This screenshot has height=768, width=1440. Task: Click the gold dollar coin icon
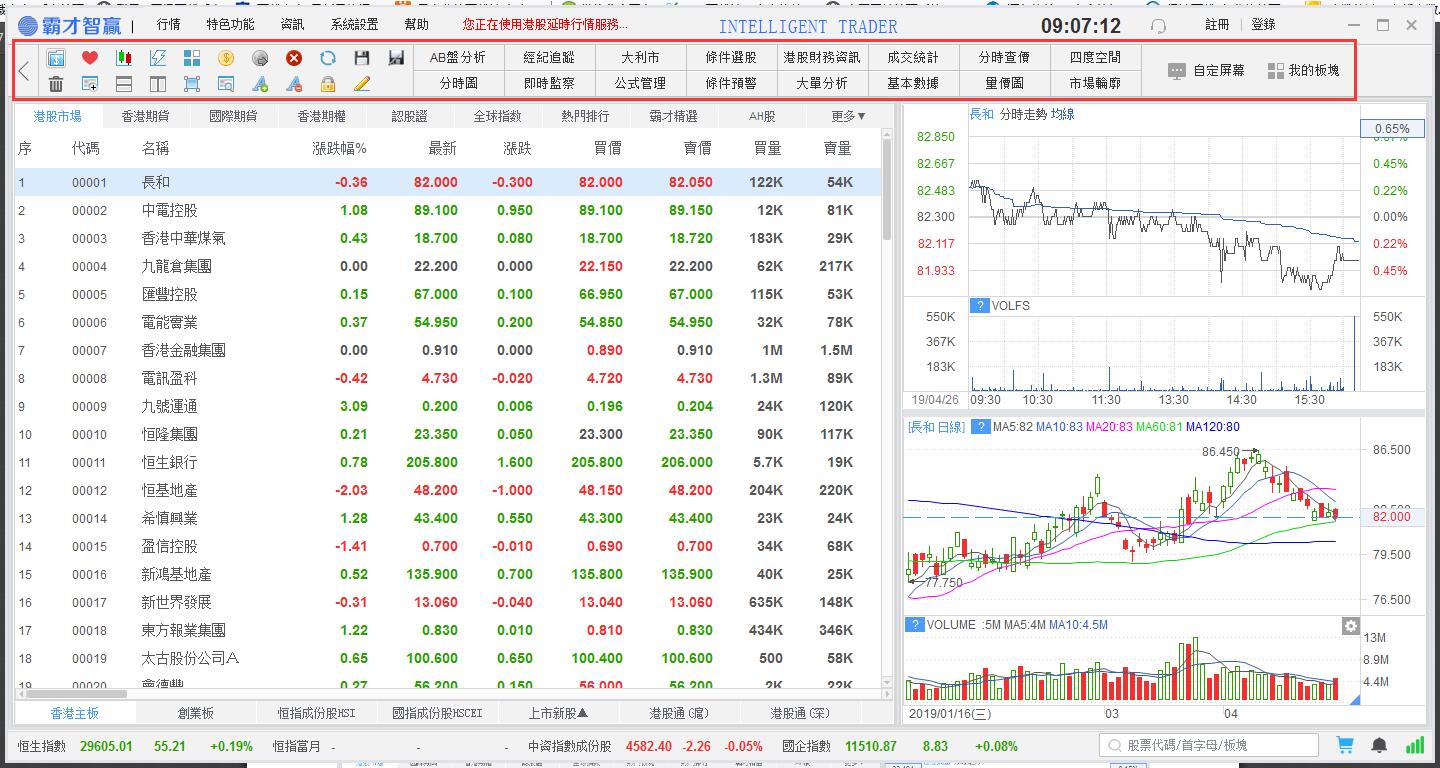(225, 58)
